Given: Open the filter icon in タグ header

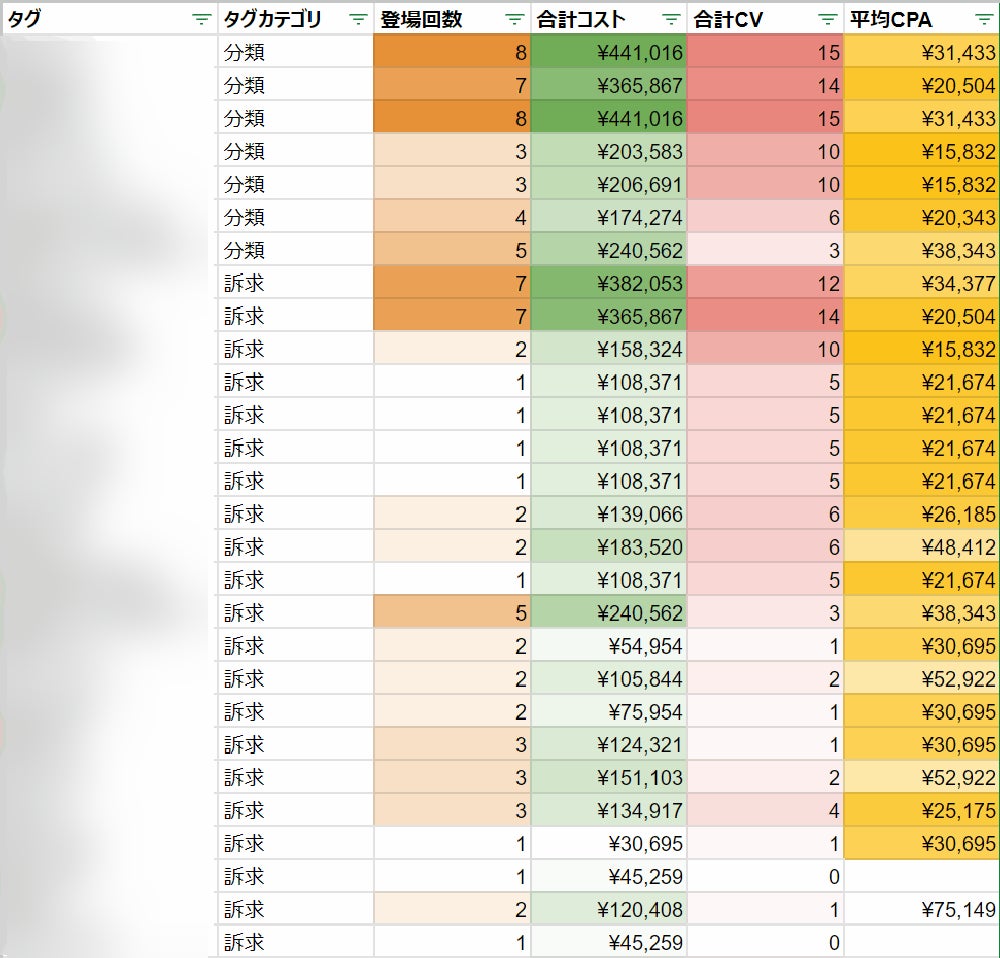Looking at the screenshot, I should [x=202, y=19].
